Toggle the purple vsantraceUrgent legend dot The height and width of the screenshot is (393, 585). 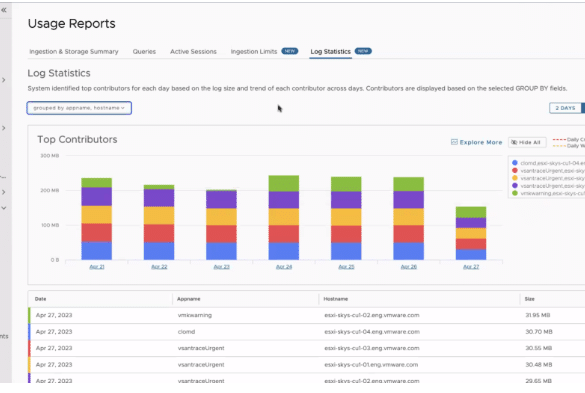pos(515,185)
